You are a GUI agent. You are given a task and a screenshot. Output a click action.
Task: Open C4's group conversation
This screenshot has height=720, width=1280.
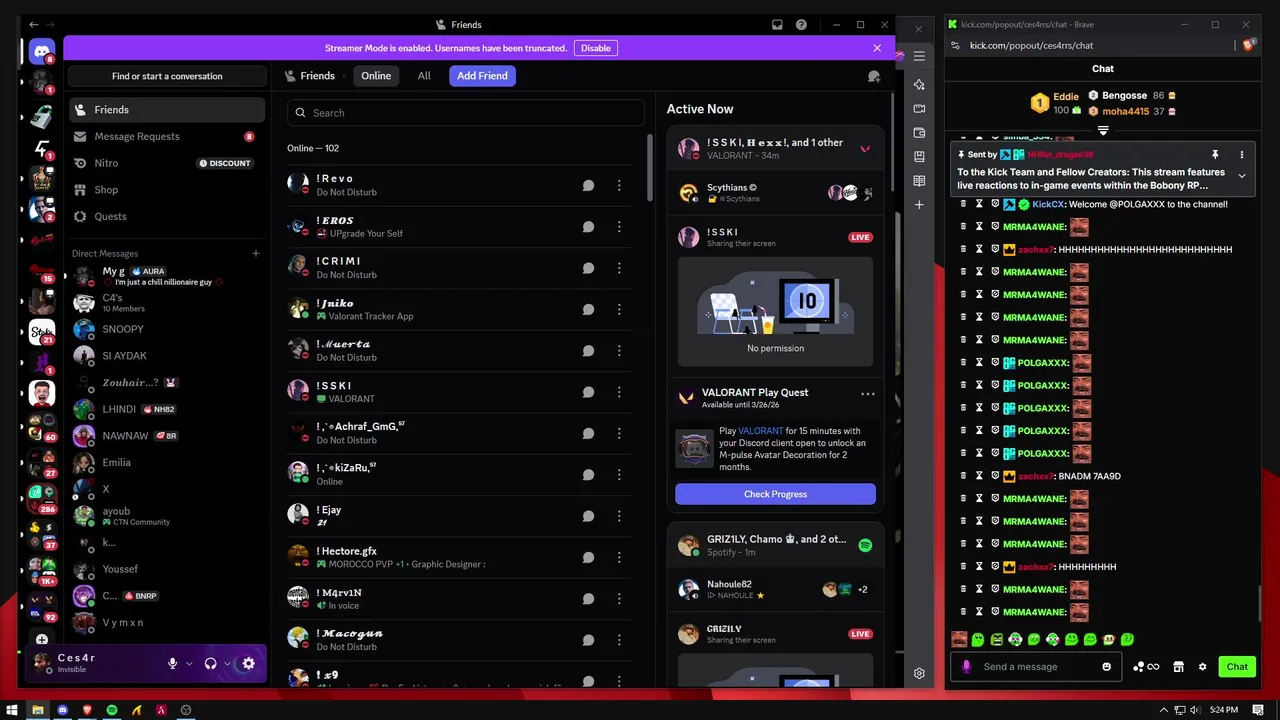[x=167, y=302]
